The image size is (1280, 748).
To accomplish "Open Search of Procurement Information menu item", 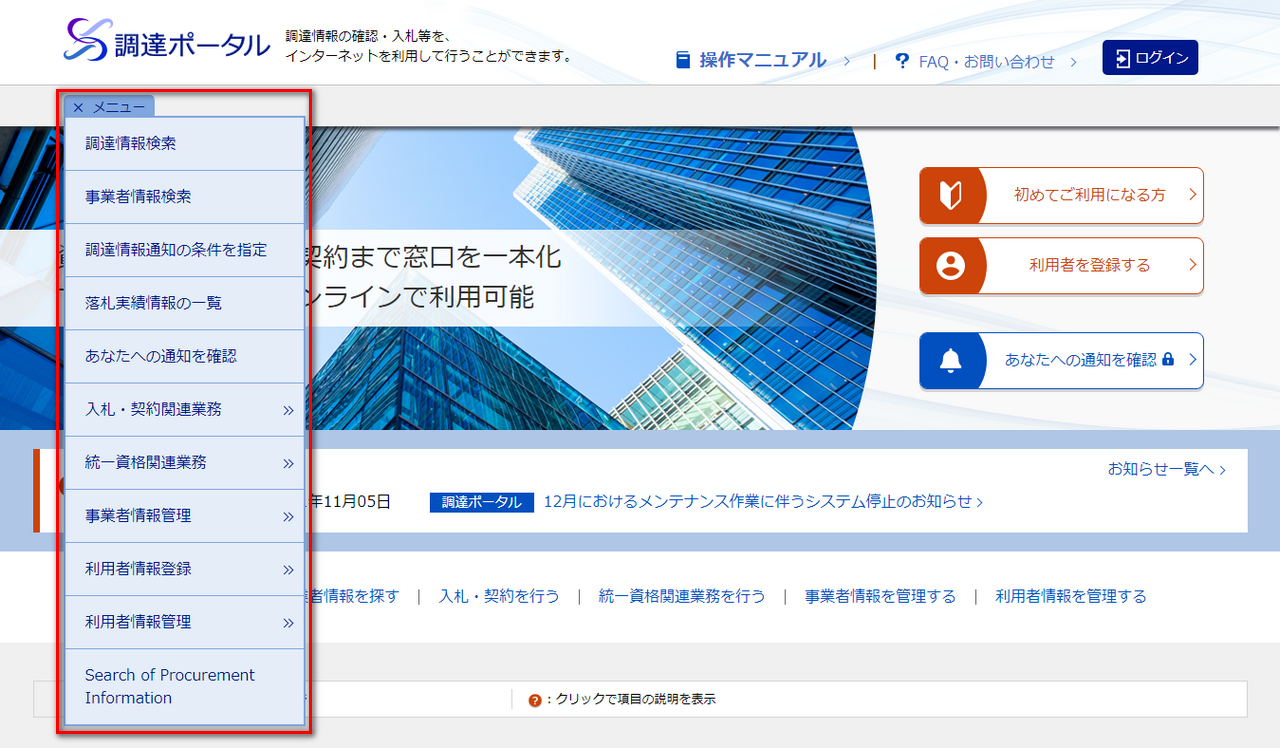I will pyautogui.click(x=170, y=686).
